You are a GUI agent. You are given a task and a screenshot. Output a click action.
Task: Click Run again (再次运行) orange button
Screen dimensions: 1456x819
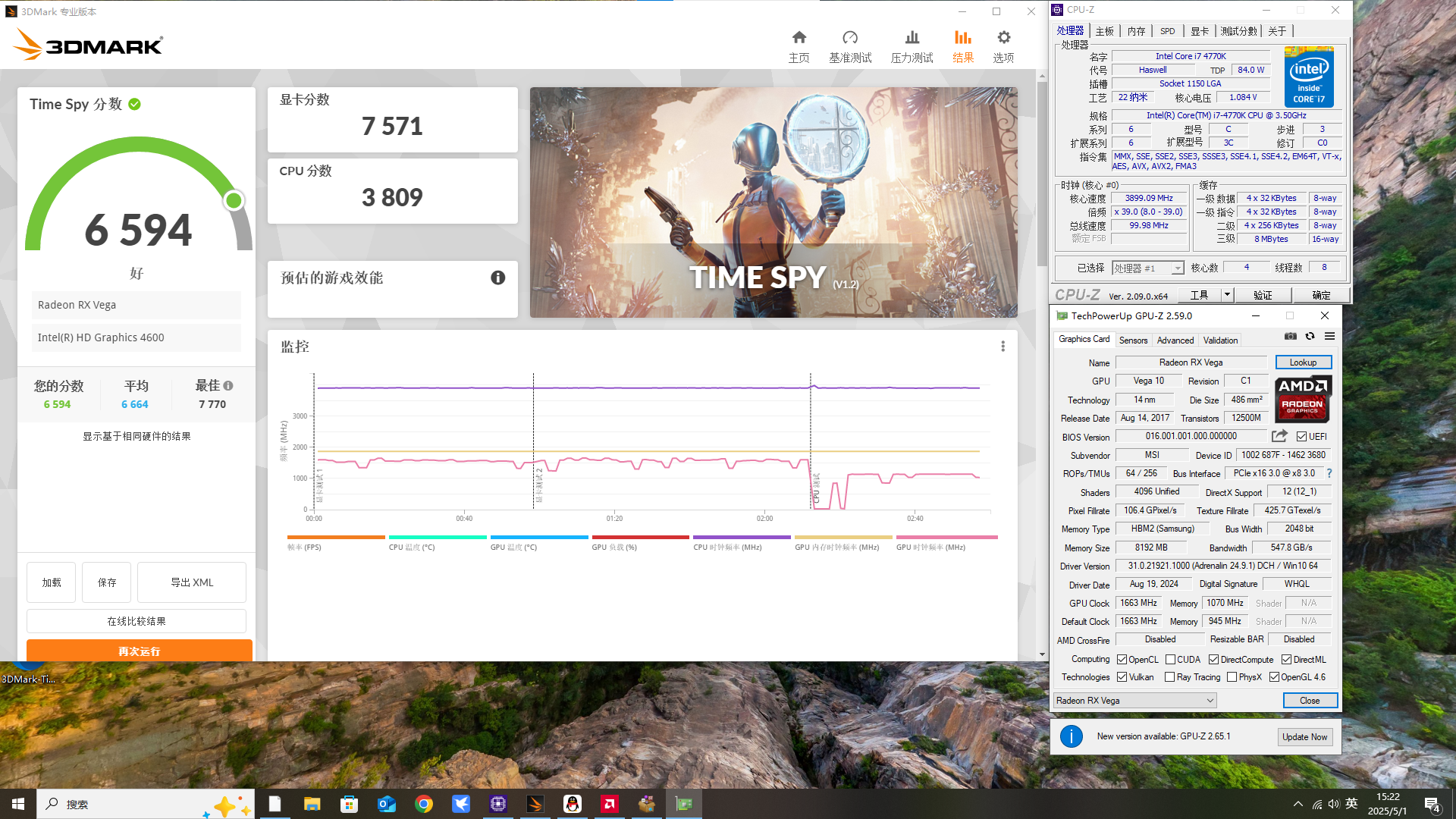pos(140,651)
